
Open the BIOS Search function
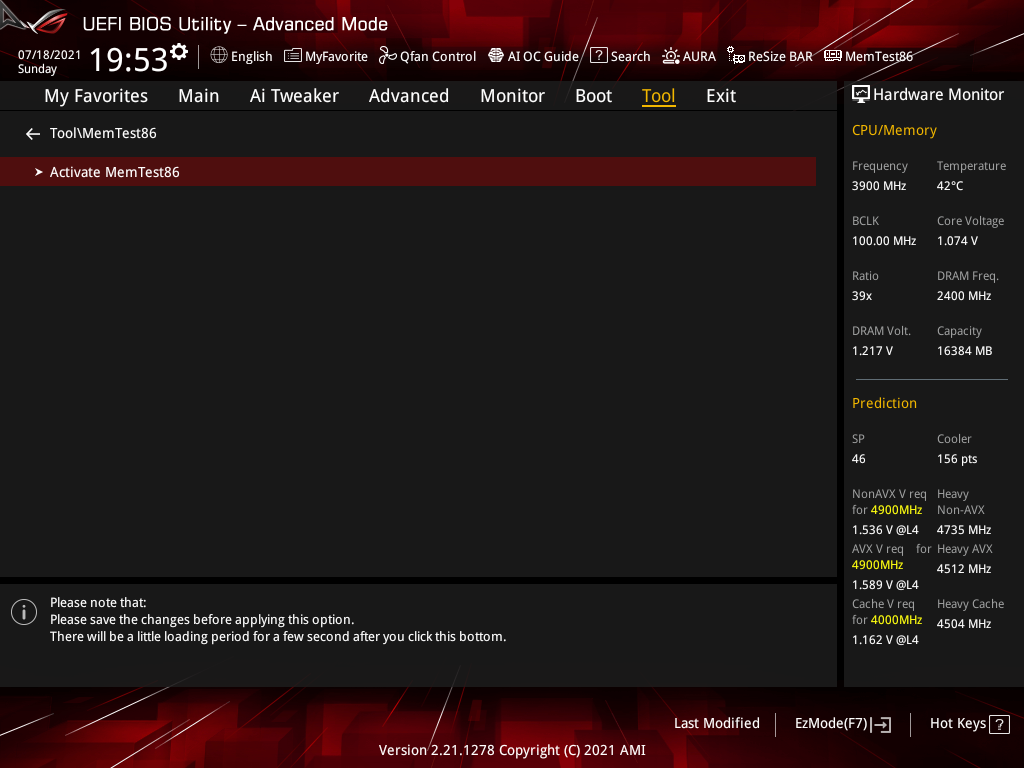pos(619,56)
